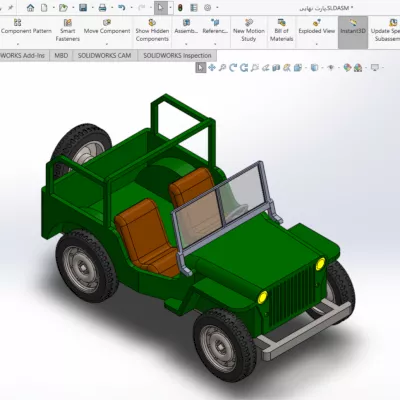Click the Print icon
Viewport: 400px width, 400px height.
tap(103, 8)
